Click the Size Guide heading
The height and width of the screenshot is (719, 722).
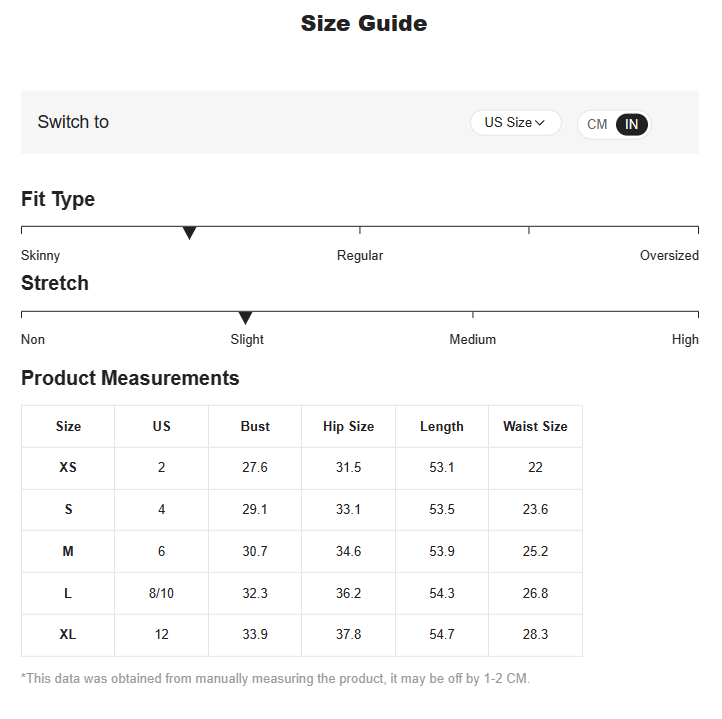click(364, 23)
